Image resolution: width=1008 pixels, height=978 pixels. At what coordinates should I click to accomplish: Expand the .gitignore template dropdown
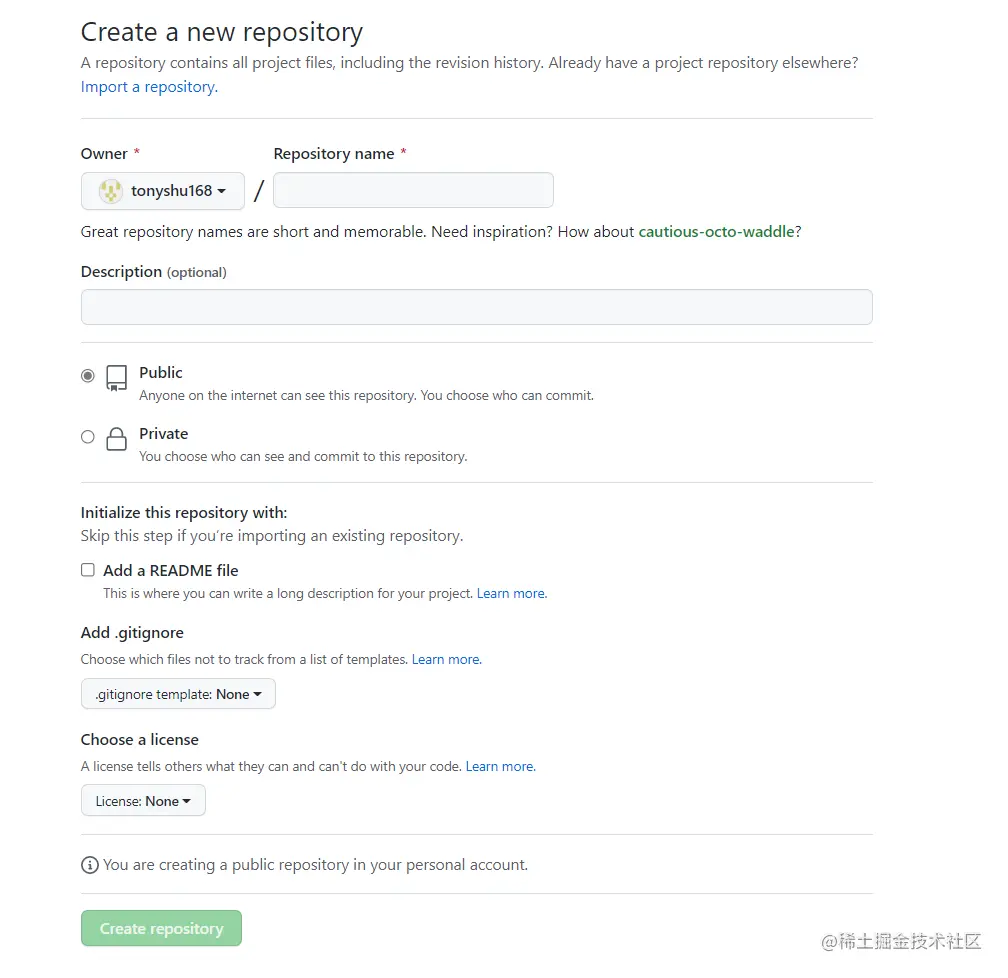tap(178, 694)
